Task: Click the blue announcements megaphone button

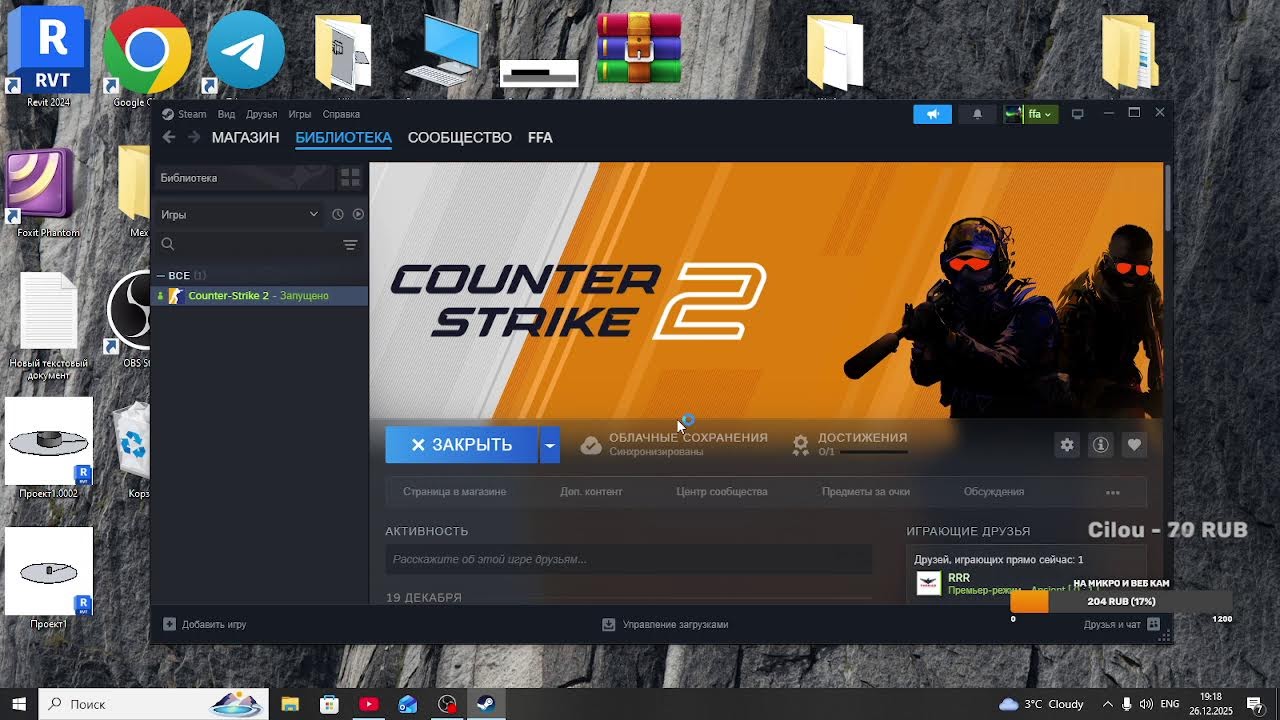Action: [x=932, y=114]
